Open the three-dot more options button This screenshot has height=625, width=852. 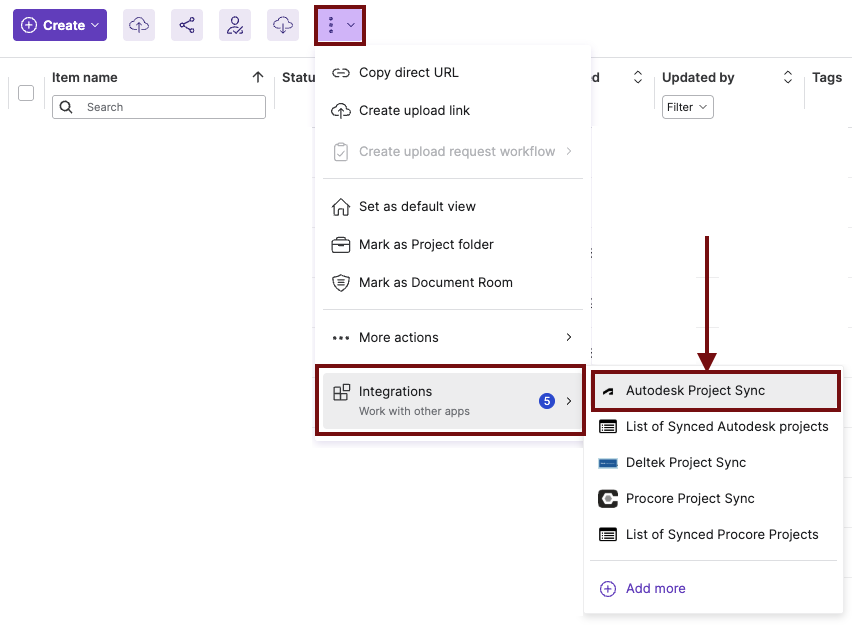click(340, 25)
